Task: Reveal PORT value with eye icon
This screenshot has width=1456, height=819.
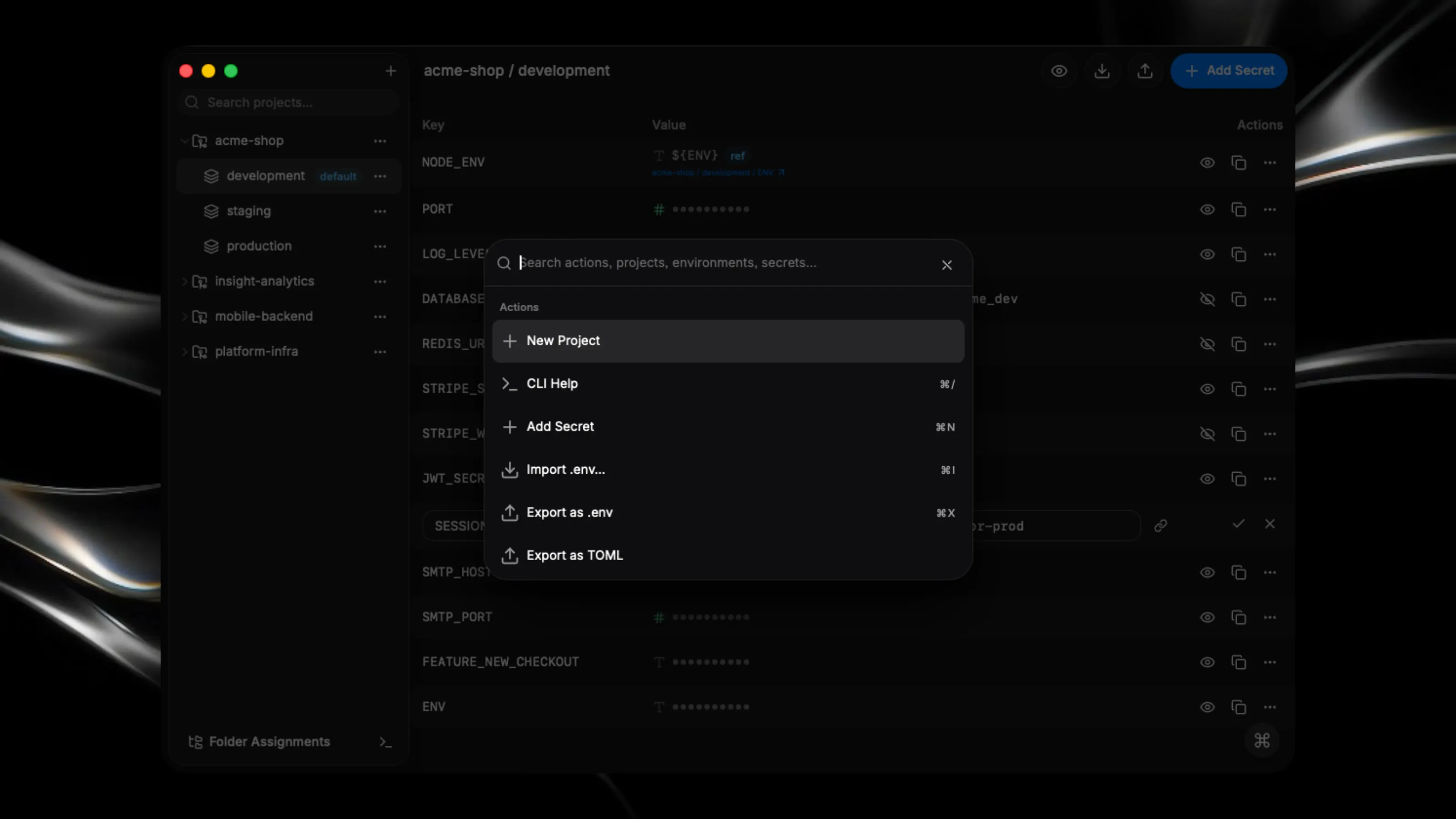Action: [x=1207, y=210]
